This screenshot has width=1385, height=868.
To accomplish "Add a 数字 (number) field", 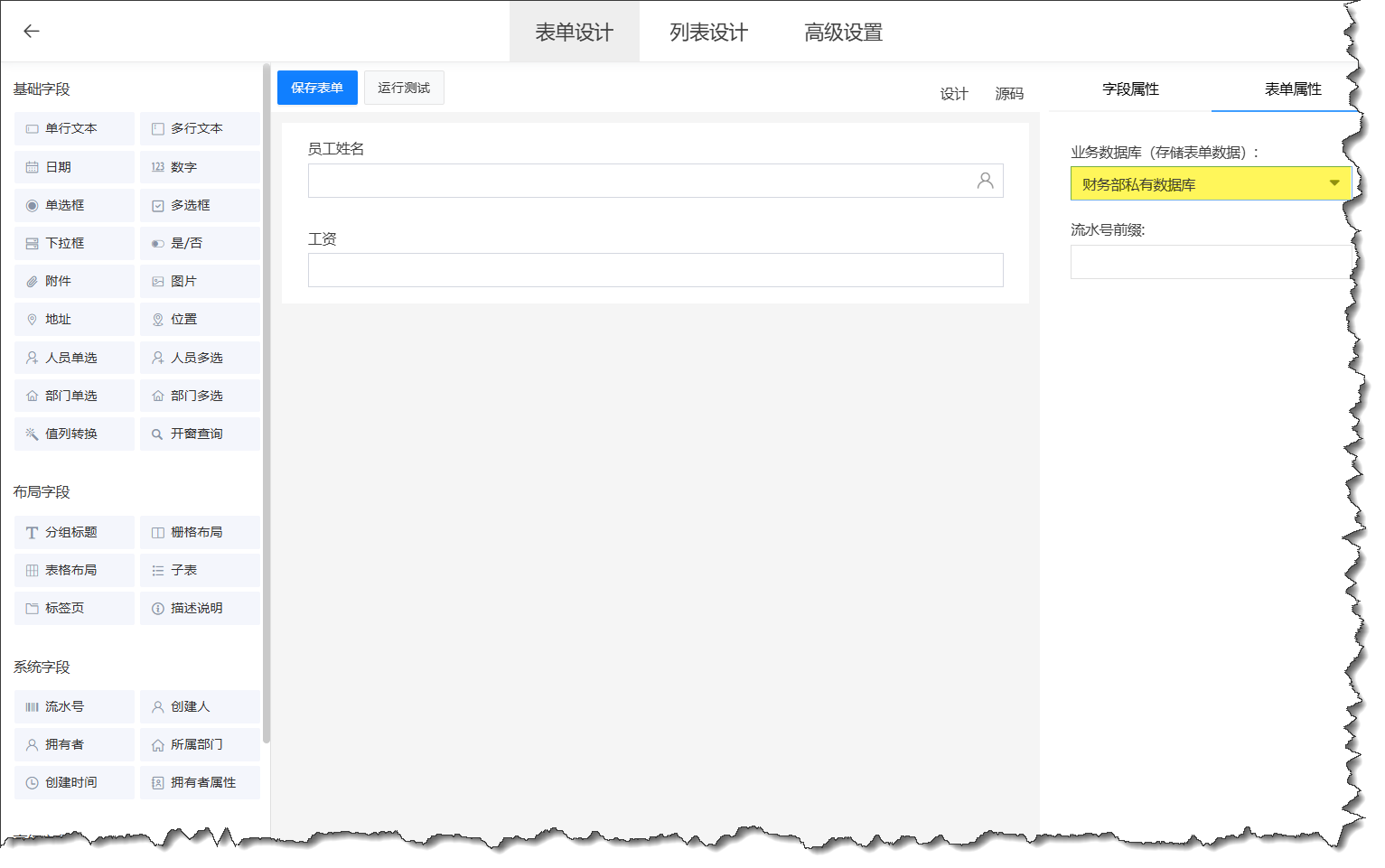I will click(200, 166).
